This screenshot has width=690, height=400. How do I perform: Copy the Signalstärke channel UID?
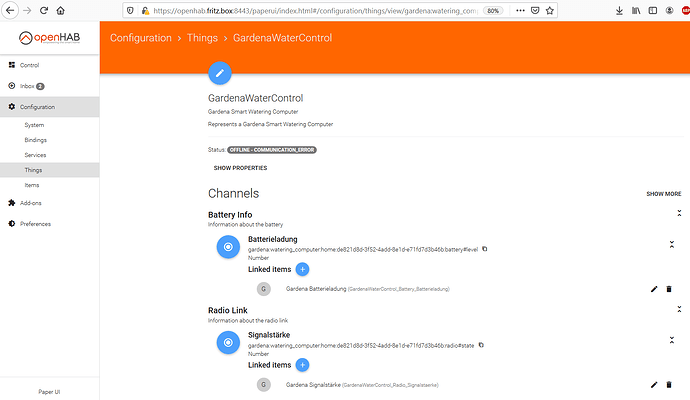click(481, 345)
